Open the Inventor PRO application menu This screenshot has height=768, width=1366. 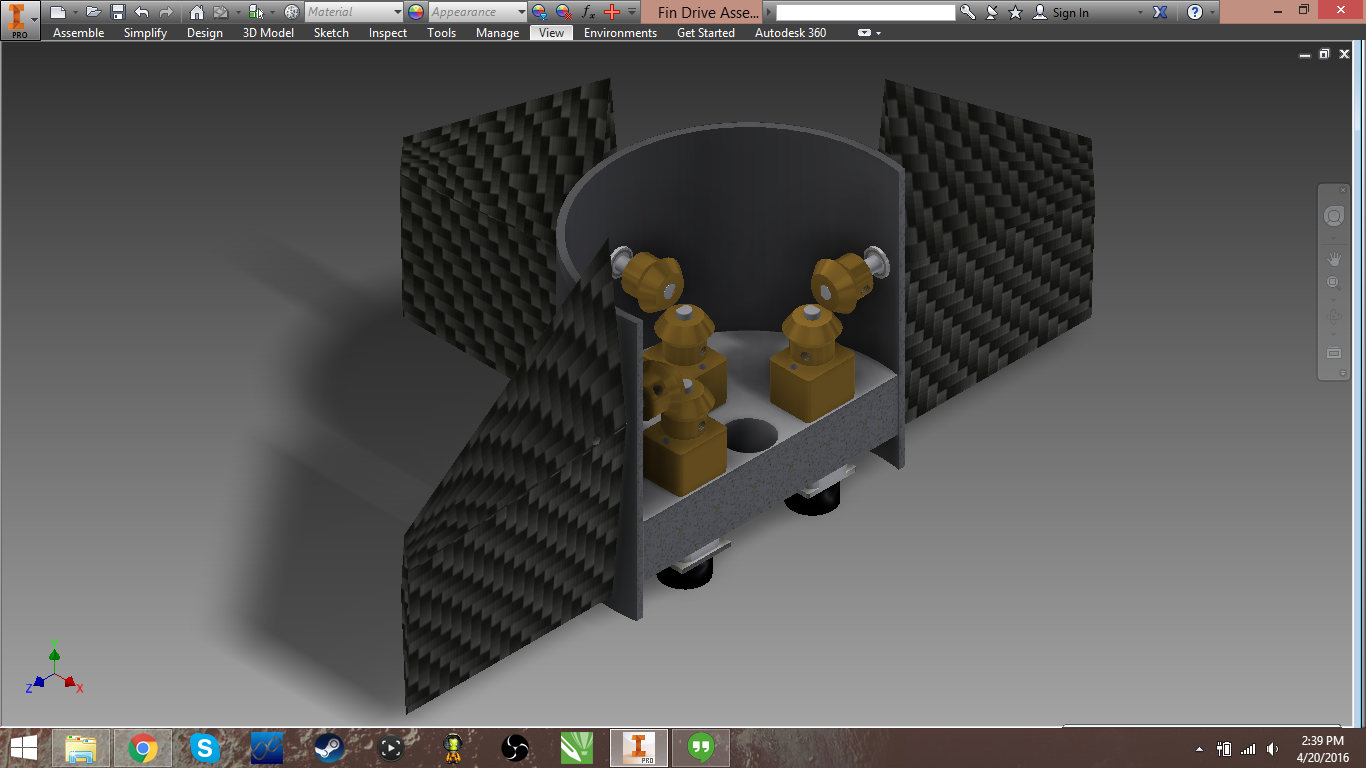point(20,19)
